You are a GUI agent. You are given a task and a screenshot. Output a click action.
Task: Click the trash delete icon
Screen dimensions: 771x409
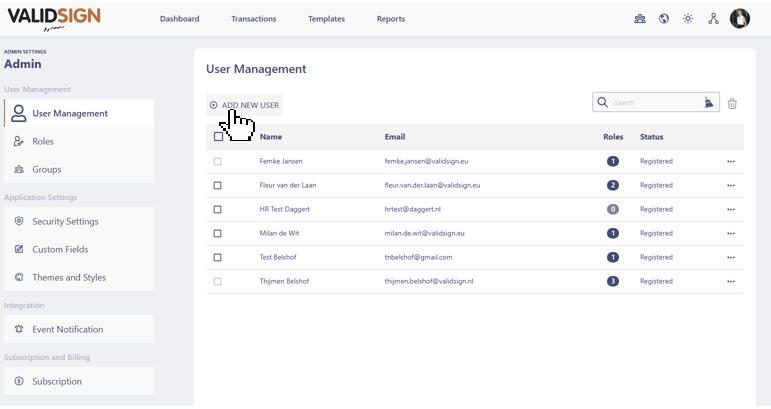pyautogui.click(x=732, y=103)
